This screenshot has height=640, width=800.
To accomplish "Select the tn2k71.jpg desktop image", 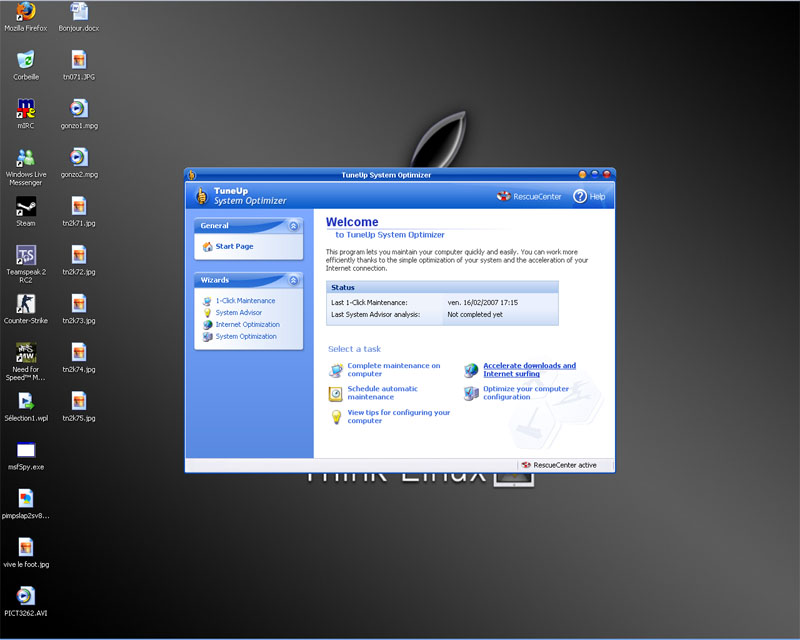I will (79, 211).
